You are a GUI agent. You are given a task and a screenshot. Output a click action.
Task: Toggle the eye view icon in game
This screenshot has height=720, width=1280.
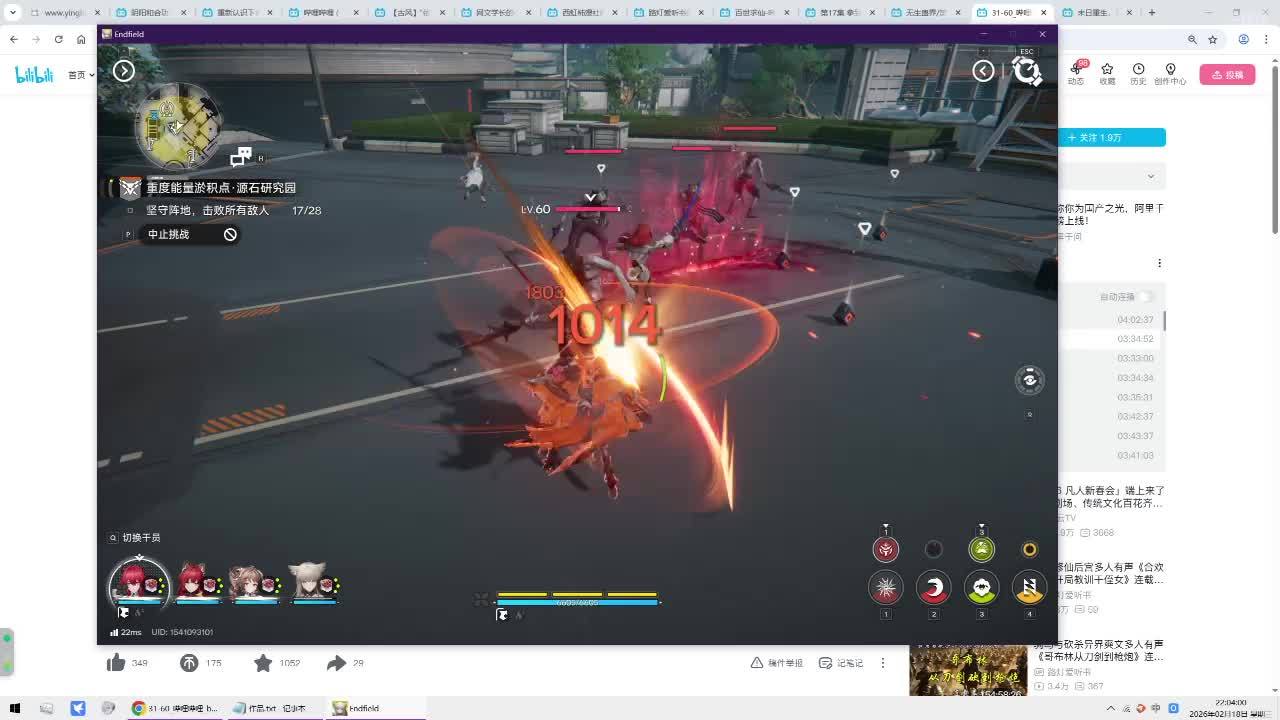tap(1029, 380)
